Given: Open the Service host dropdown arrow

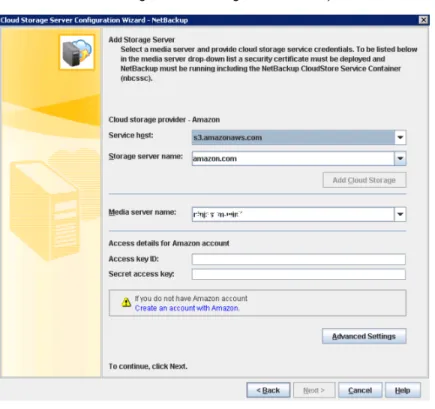Looking at the screenshot, I should (400, 137).
